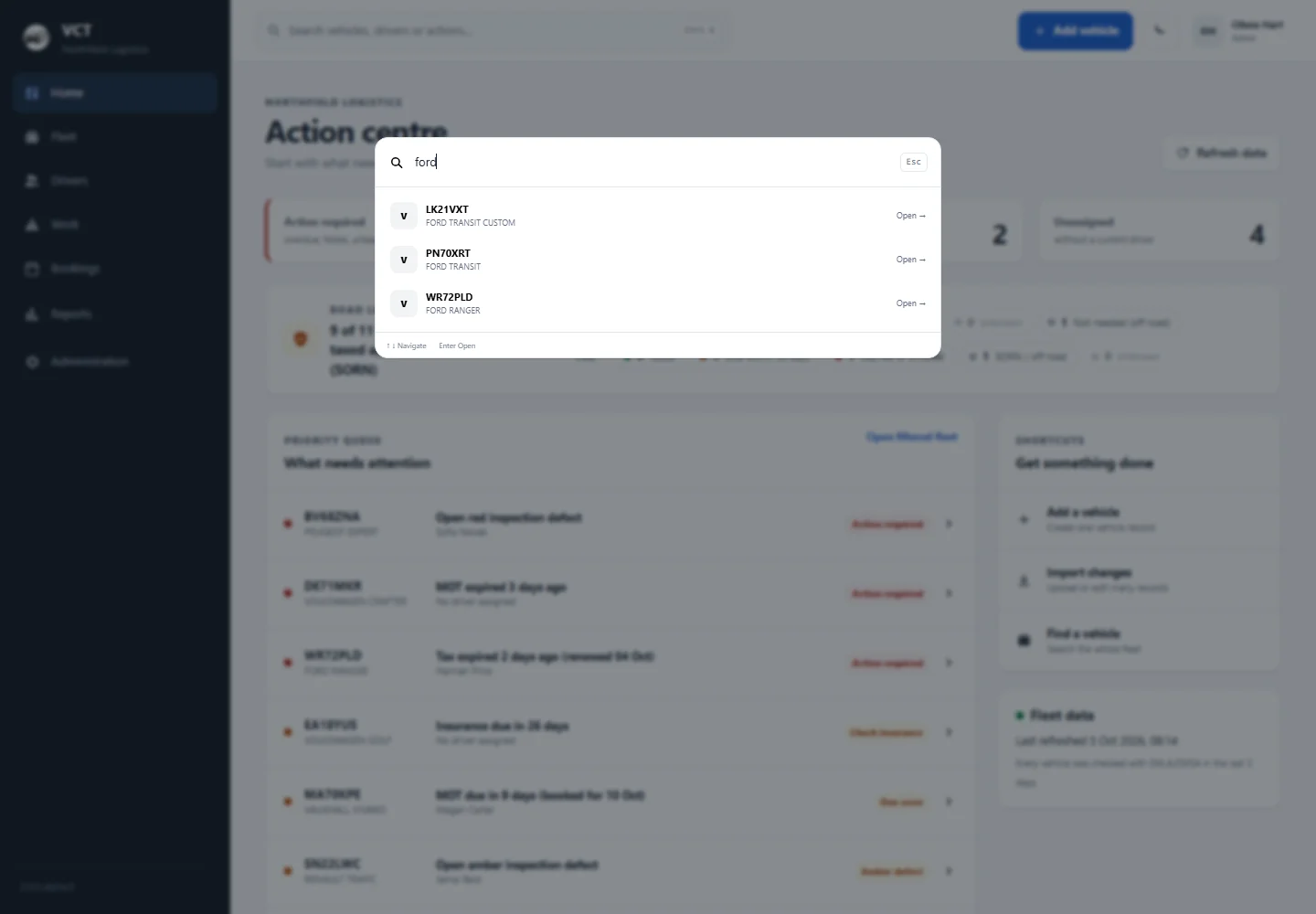Screen dimensions: 1316x914
Task: Open the PN70XRT result via its Open link
Action: coord(910,260)
